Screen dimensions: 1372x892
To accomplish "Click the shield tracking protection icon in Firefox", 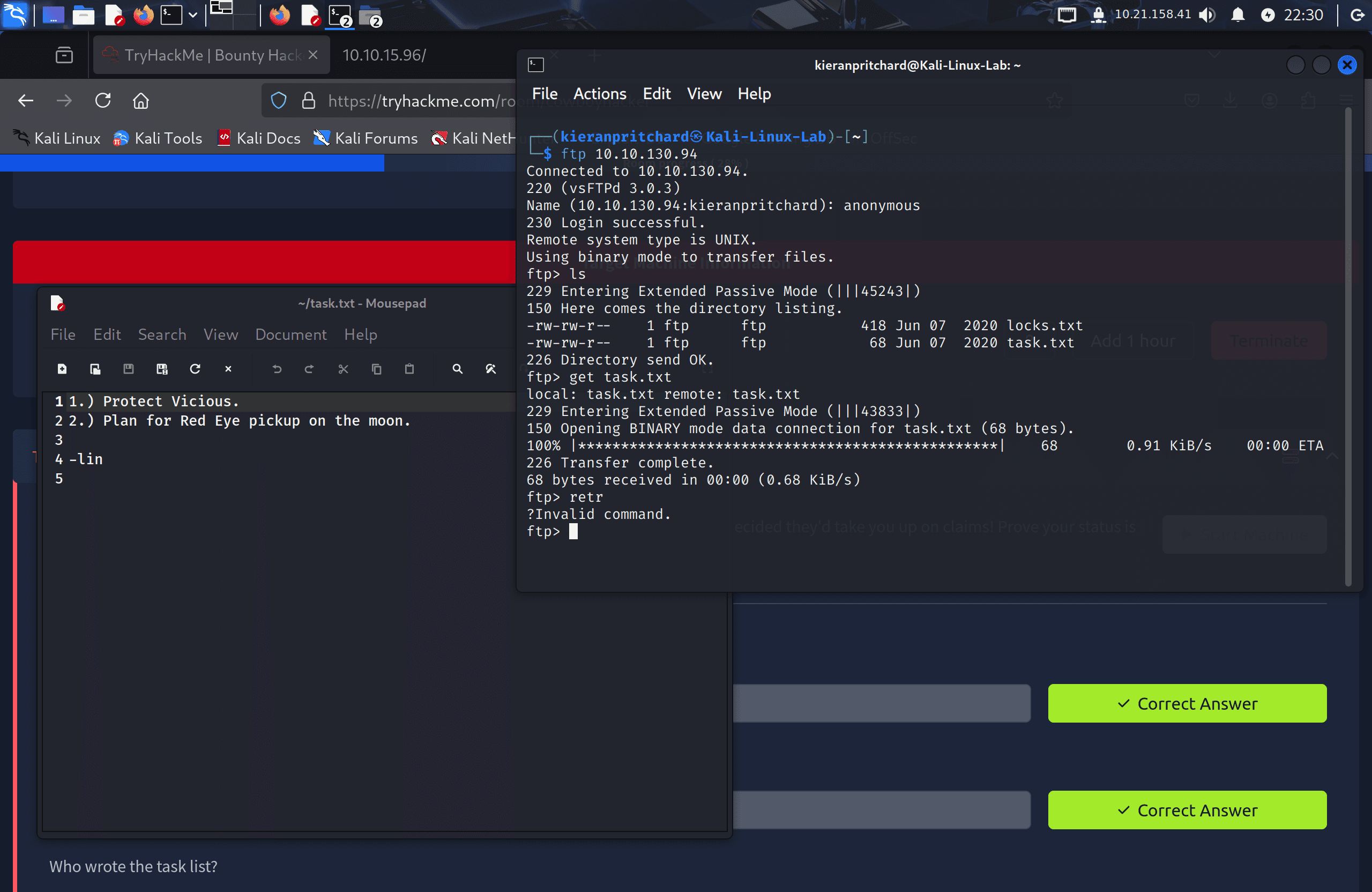I will [279, 101].
